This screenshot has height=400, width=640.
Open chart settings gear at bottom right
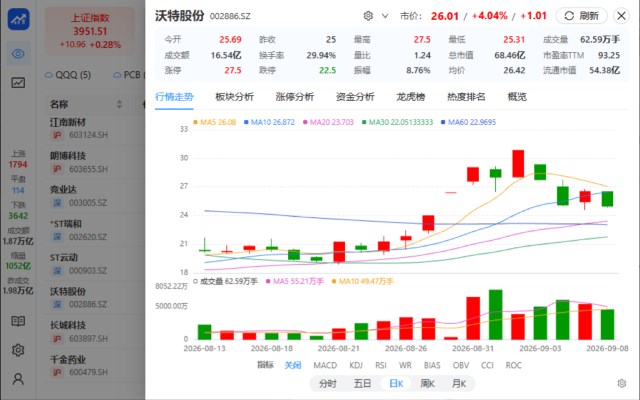pyautogui.click(x=622, y=383)
